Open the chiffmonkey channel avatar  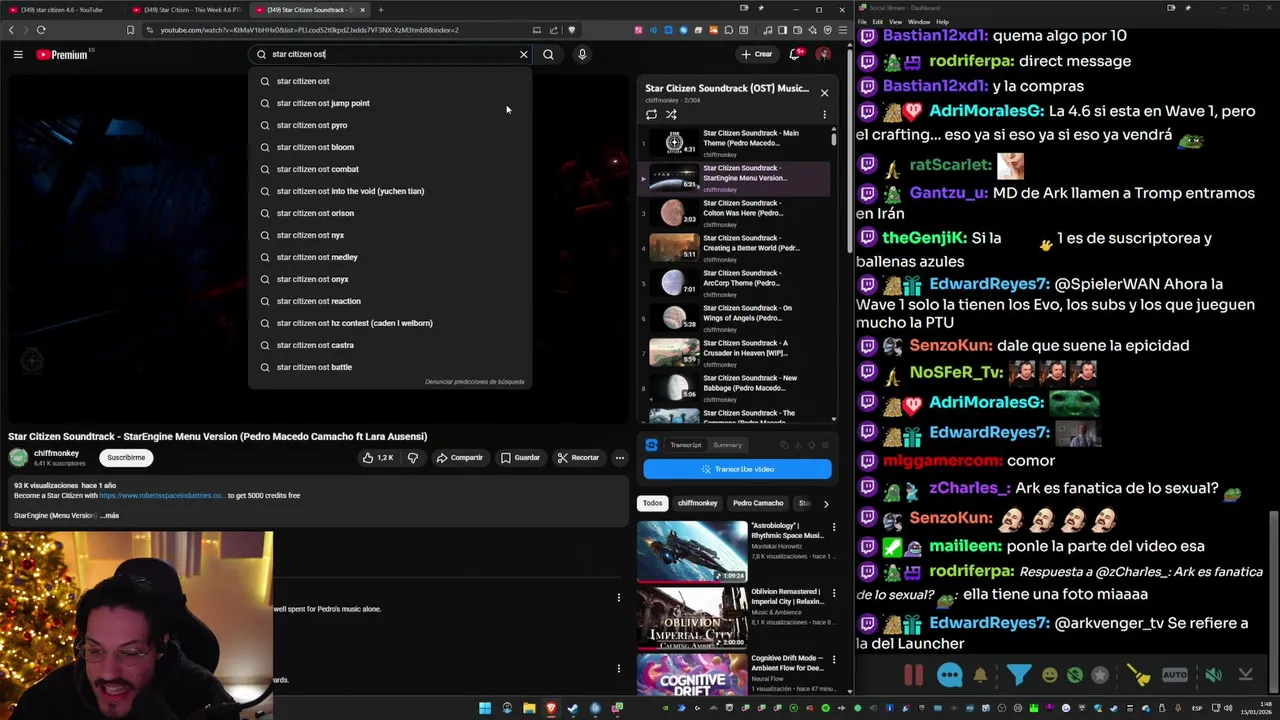coord(18,458)
